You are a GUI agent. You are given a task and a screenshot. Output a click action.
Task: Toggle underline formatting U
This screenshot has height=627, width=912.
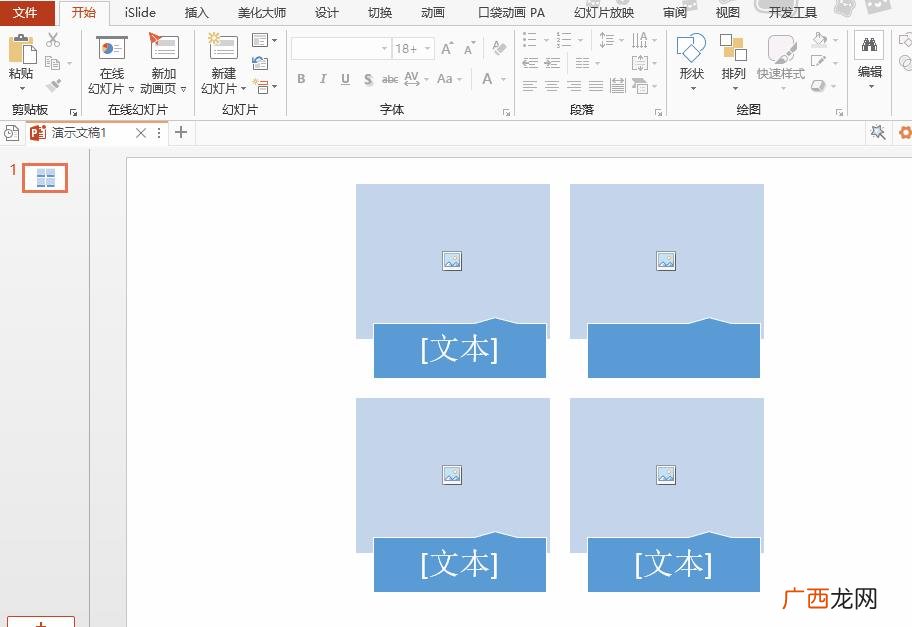tap(345, 79)
